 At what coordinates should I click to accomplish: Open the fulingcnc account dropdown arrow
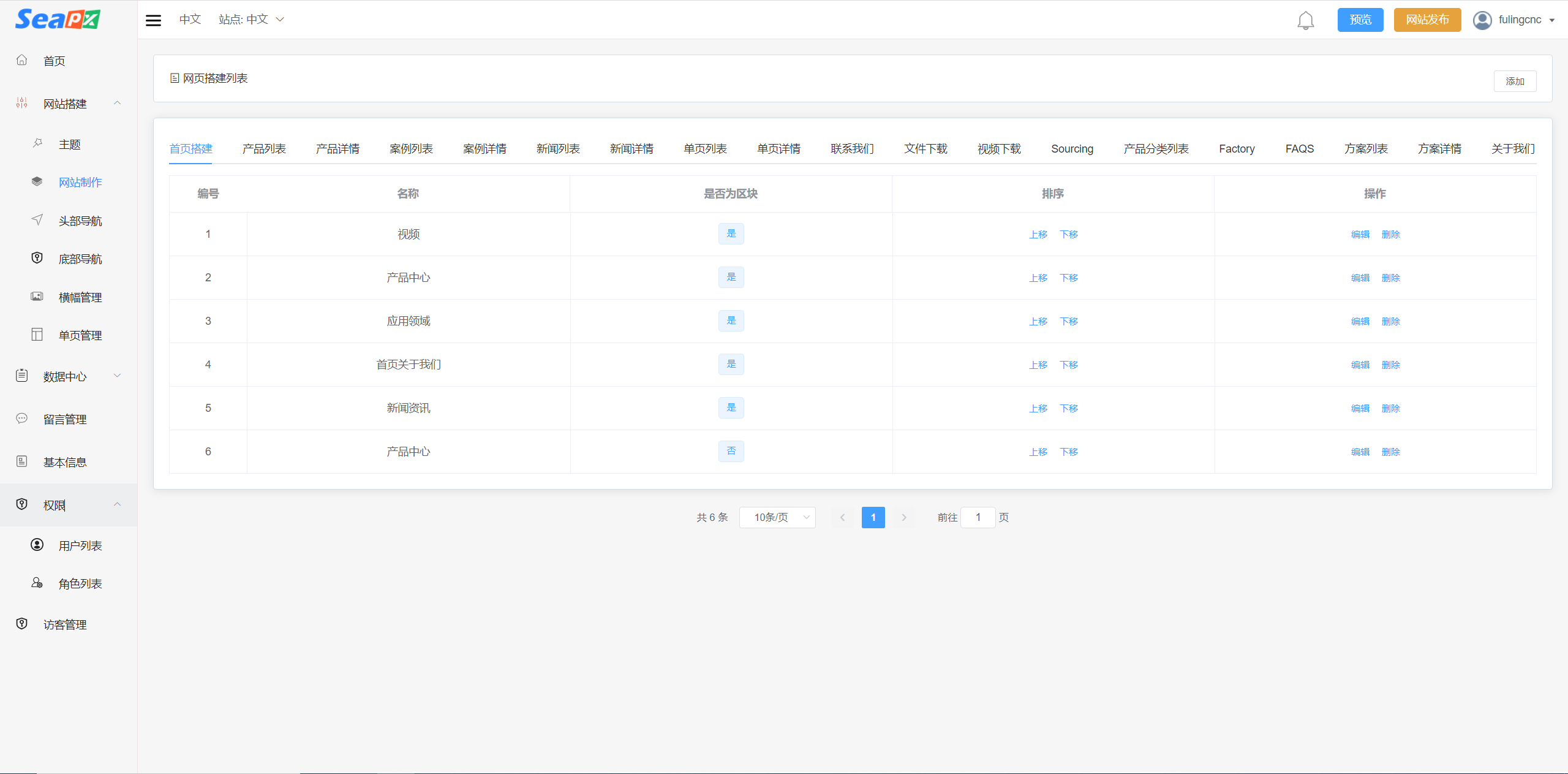[1552, 20]
